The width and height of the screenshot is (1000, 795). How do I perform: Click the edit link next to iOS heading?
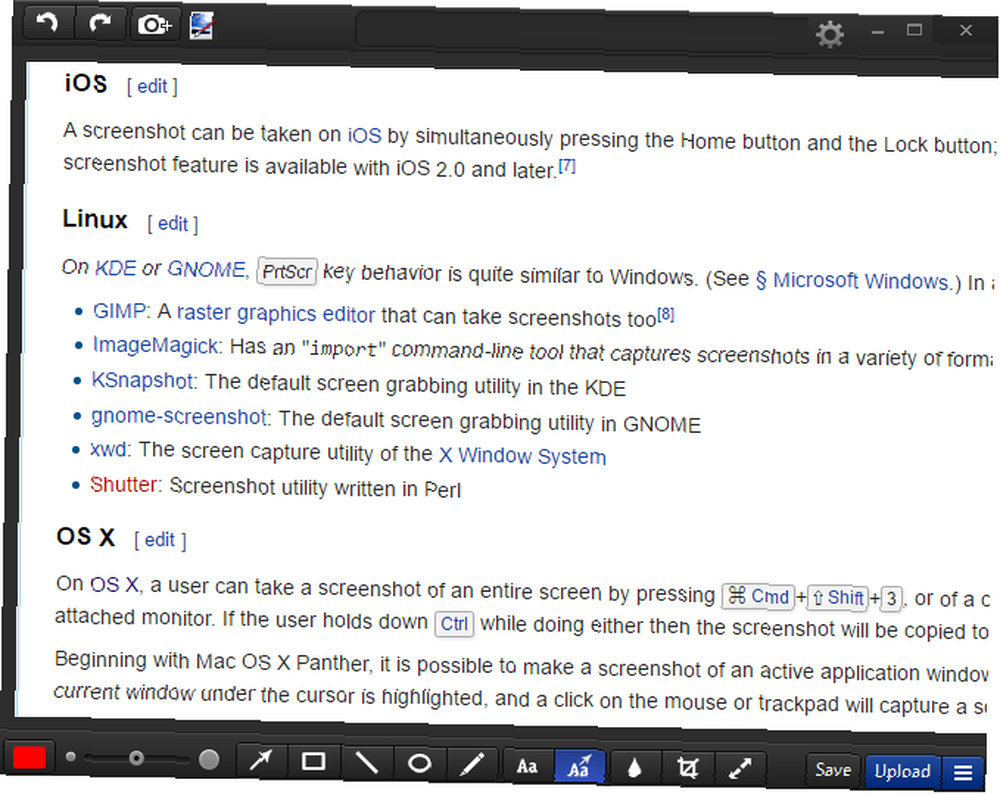click(152, 86)
